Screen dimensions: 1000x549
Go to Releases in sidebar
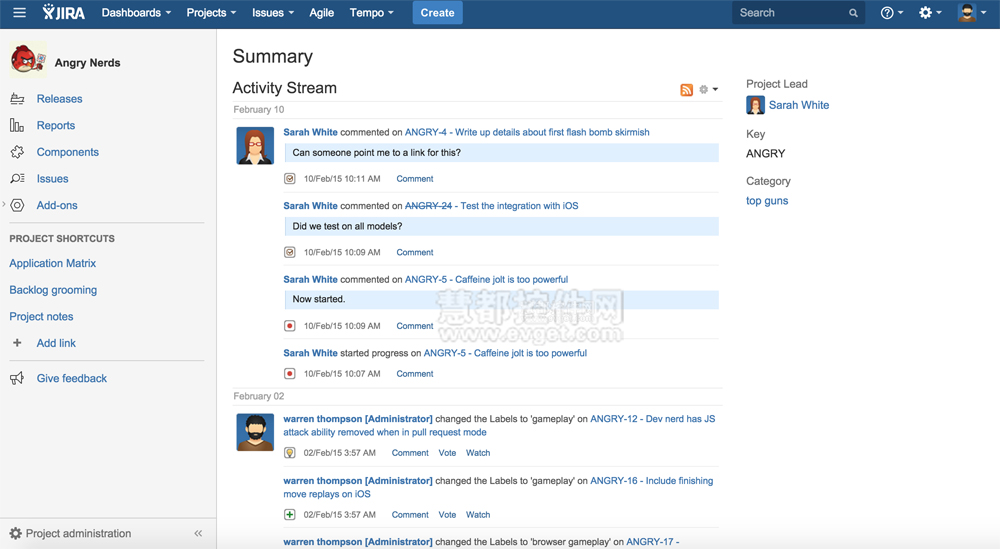(x=59, y=99)
